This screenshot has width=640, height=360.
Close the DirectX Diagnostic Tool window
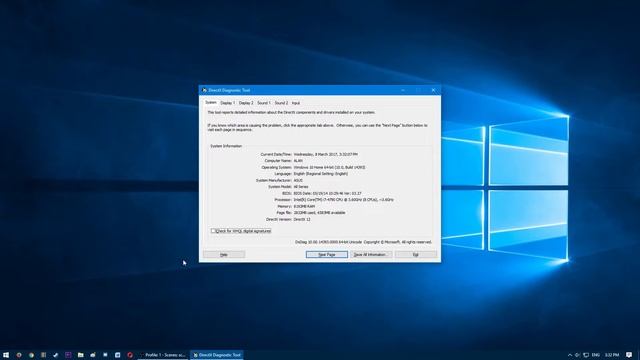click(433, 90)
